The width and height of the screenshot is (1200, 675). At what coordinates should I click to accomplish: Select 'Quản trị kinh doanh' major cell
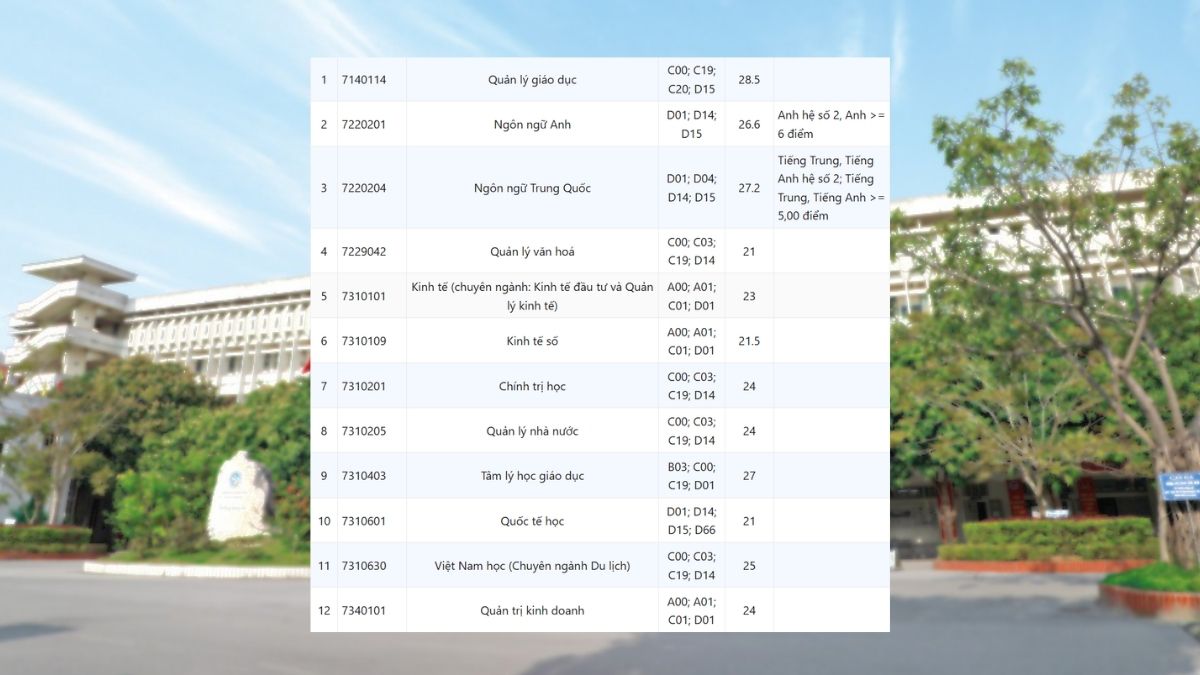[x=532, y=611]
